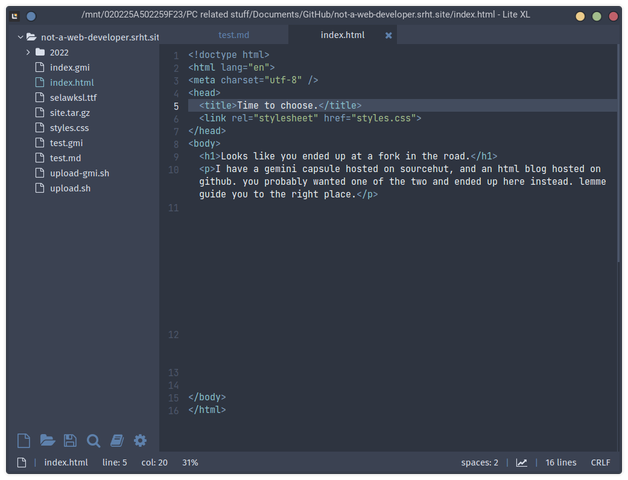Click the h1 'Looks like you ended up' line

348,156
